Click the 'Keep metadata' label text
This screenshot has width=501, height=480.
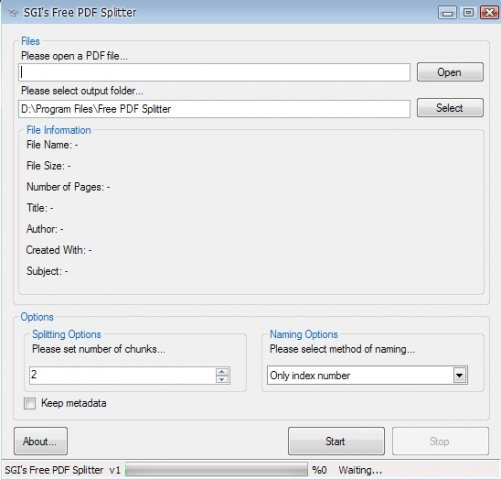pos(74,403)
